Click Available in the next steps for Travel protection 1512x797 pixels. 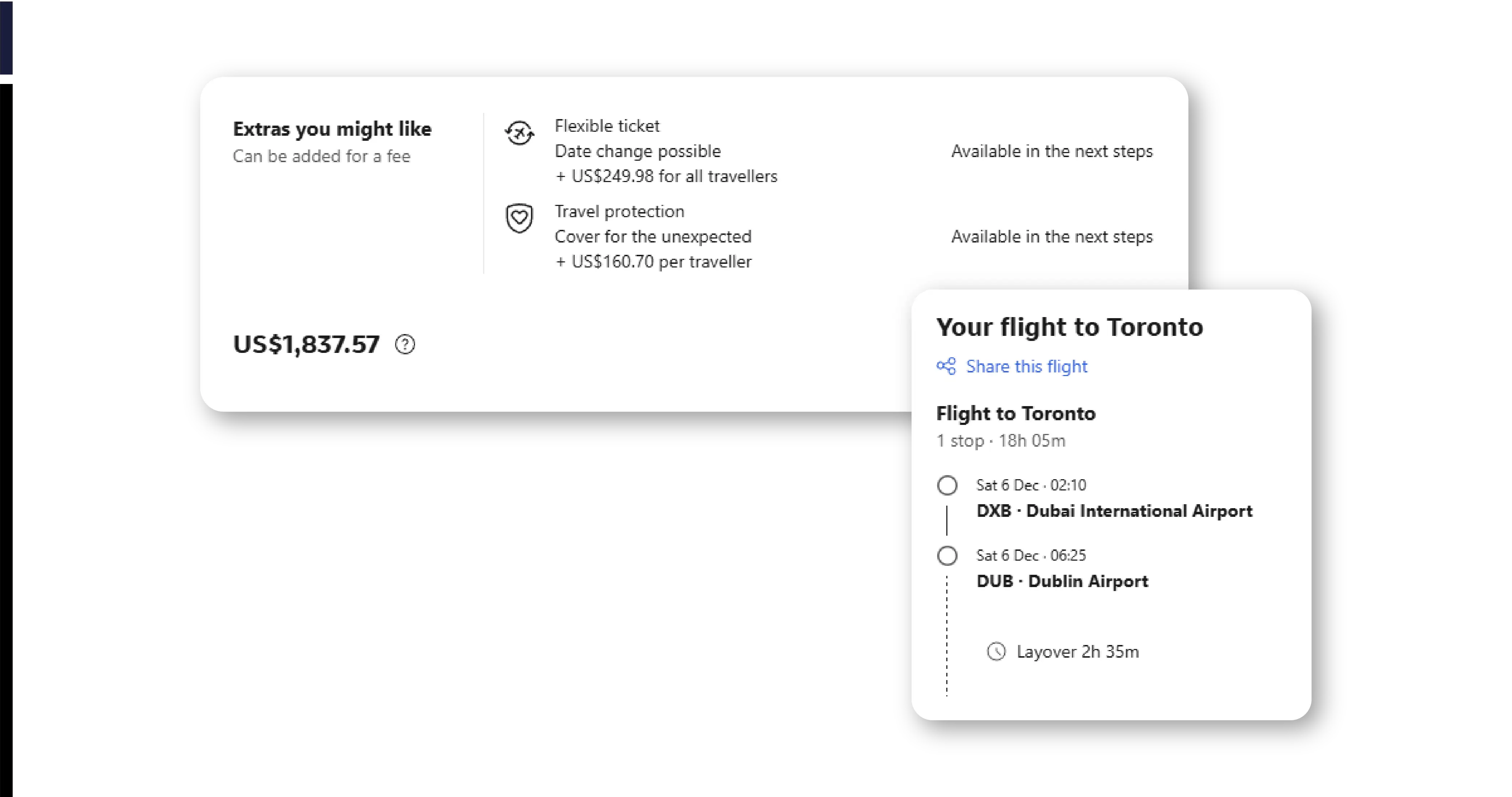click(x=1052, y=236)
